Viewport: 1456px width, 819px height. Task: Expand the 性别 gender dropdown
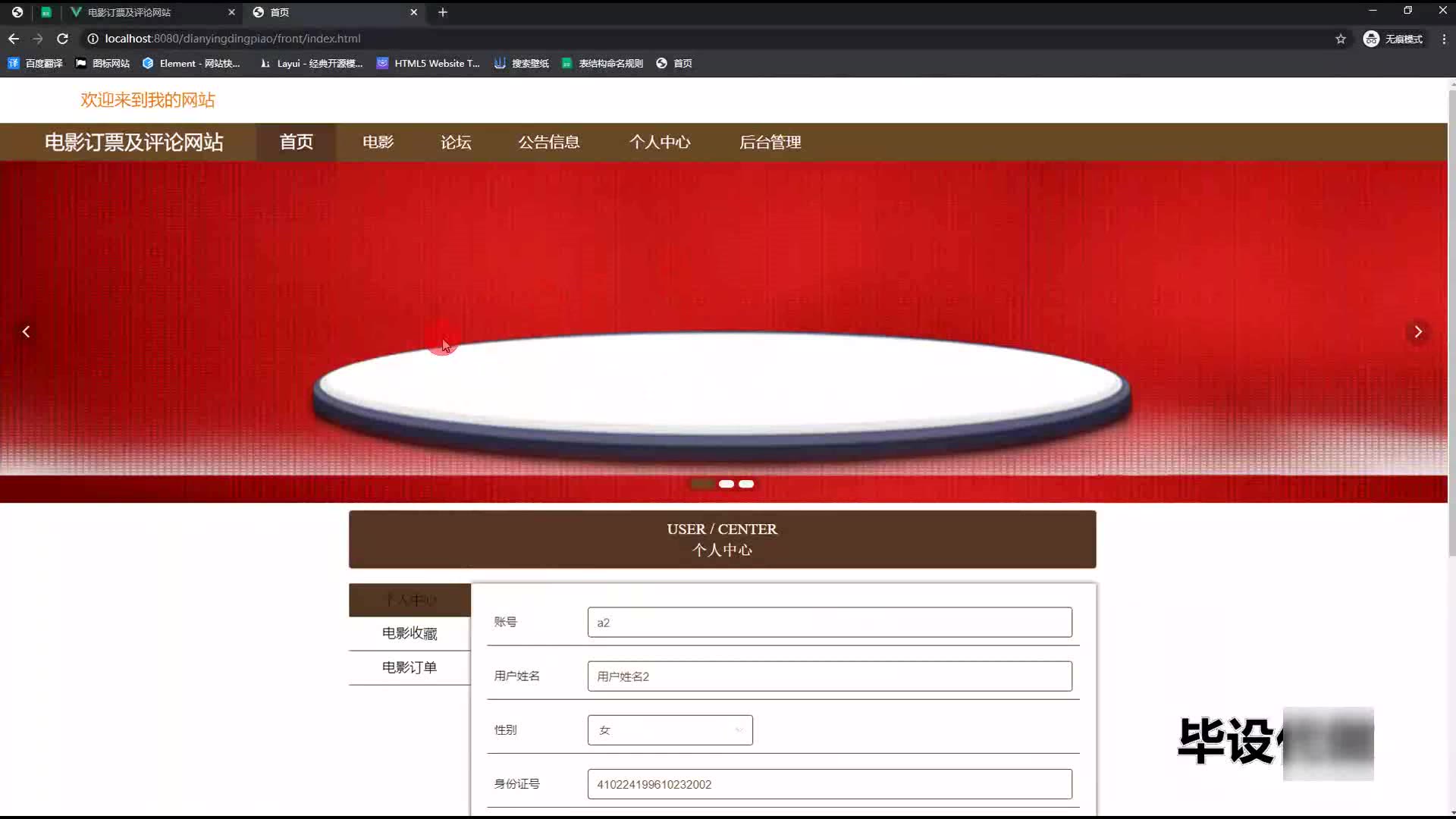[x=670, y=730]
